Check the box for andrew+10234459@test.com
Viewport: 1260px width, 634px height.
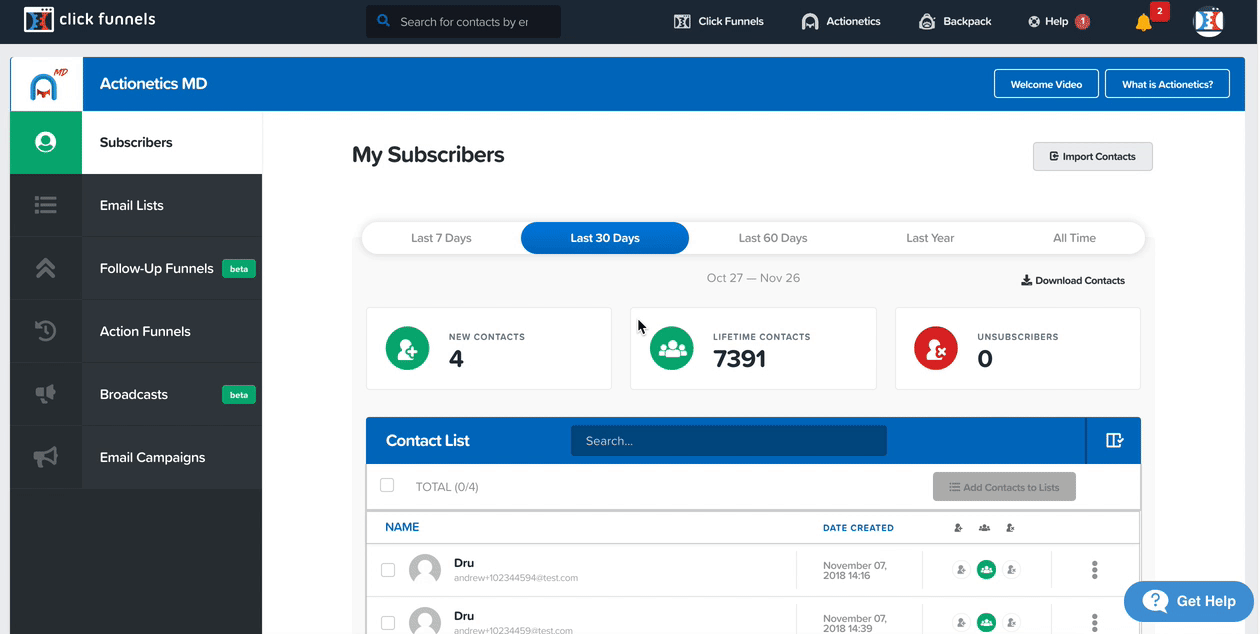[388, 623]
